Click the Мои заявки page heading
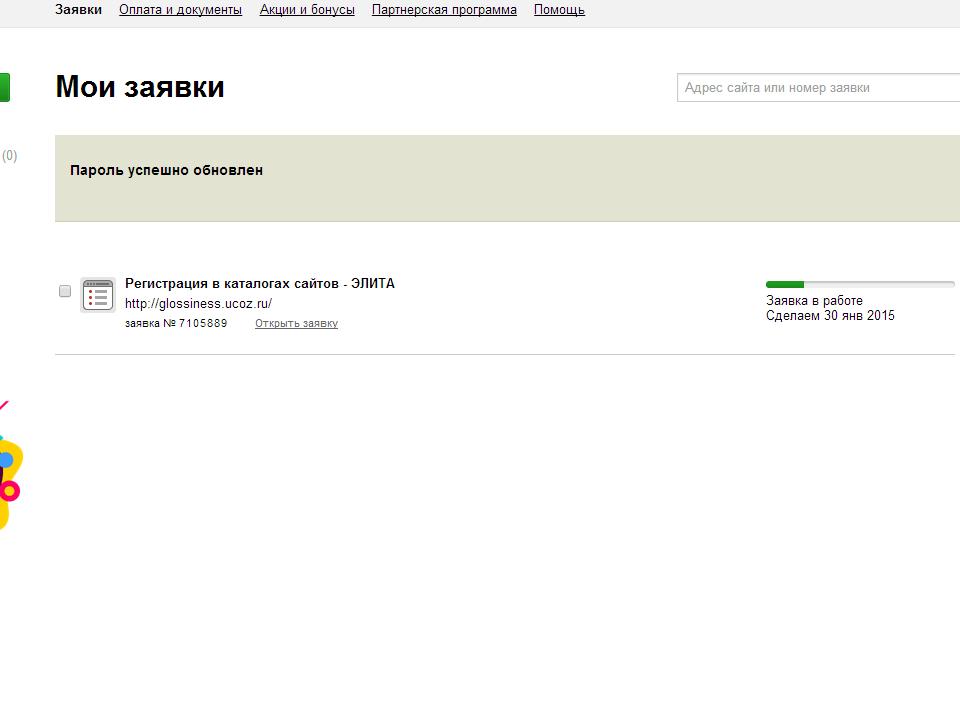Screen dimensions: 960x720 pyautogui.click(x=140, y=87)
